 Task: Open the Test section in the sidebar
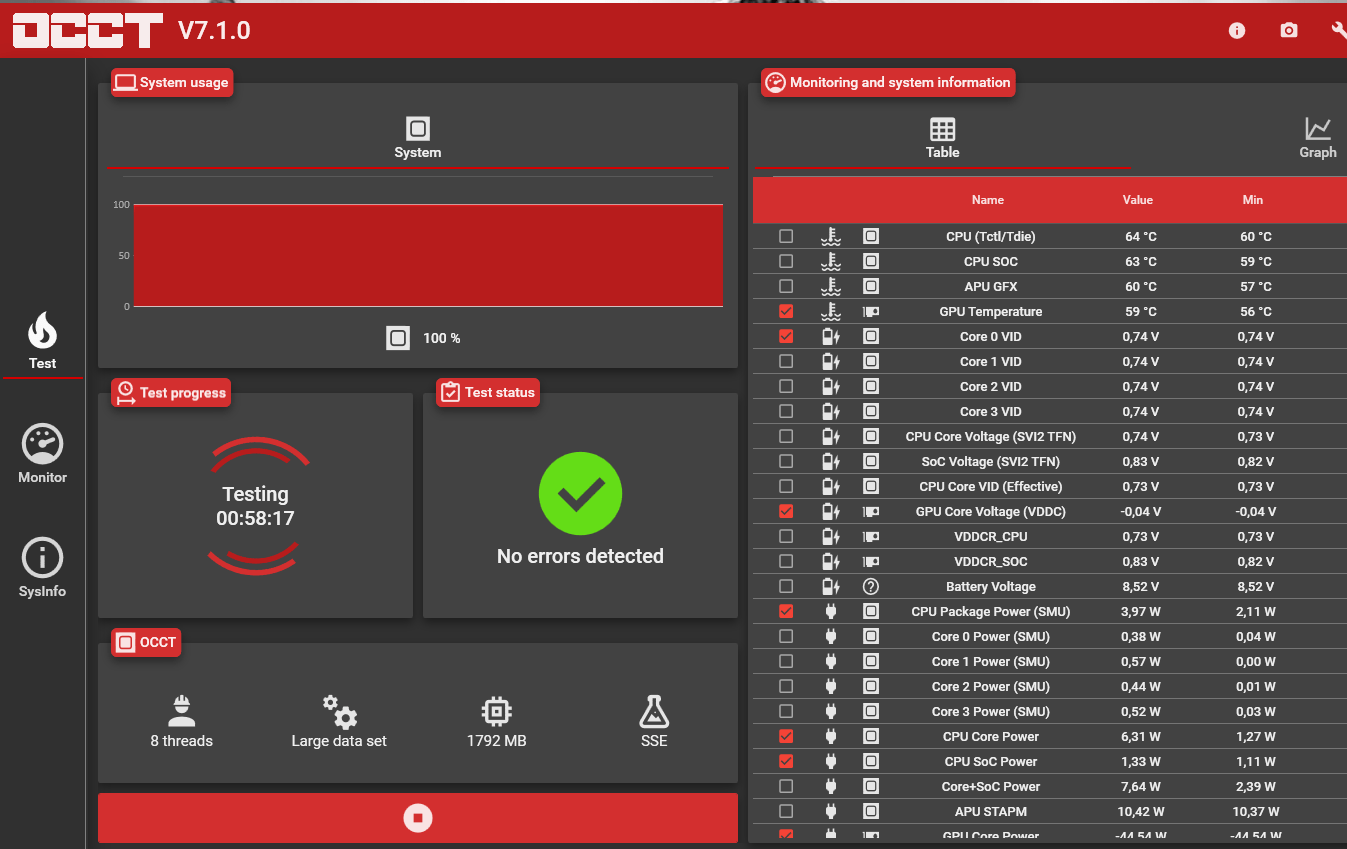(42, 341)
